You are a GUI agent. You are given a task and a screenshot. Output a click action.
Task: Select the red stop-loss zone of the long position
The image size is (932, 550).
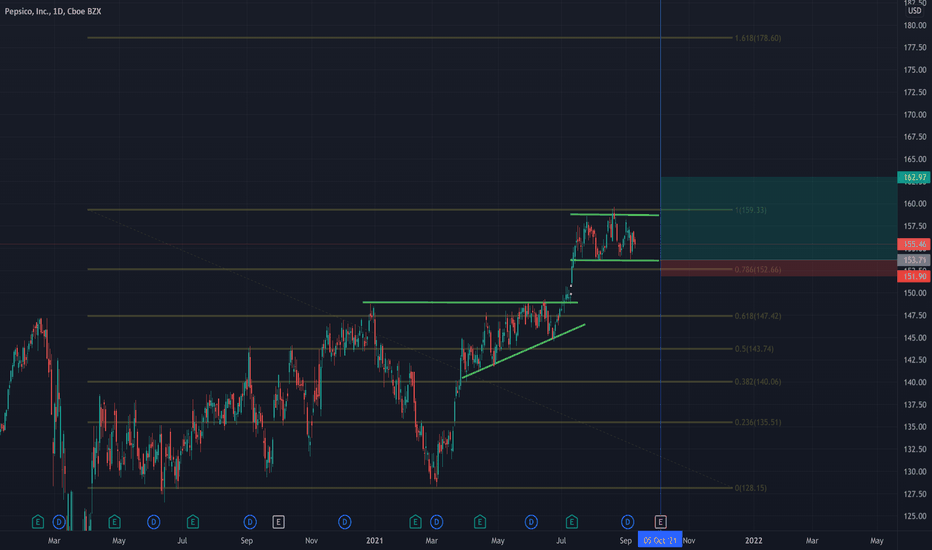(779, 268)
